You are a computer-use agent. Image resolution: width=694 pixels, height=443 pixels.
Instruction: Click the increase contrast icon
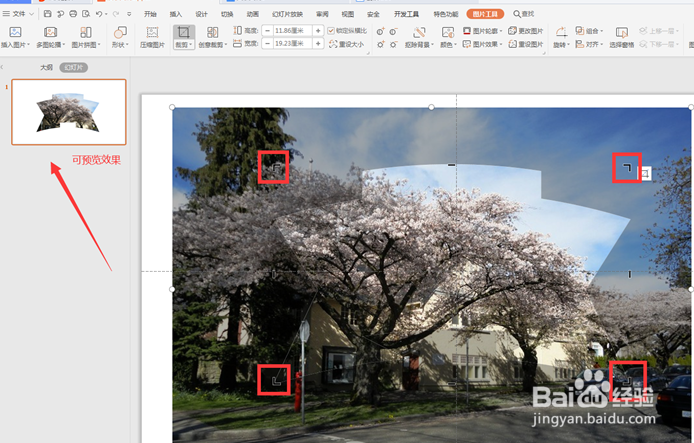pos(380,31)
